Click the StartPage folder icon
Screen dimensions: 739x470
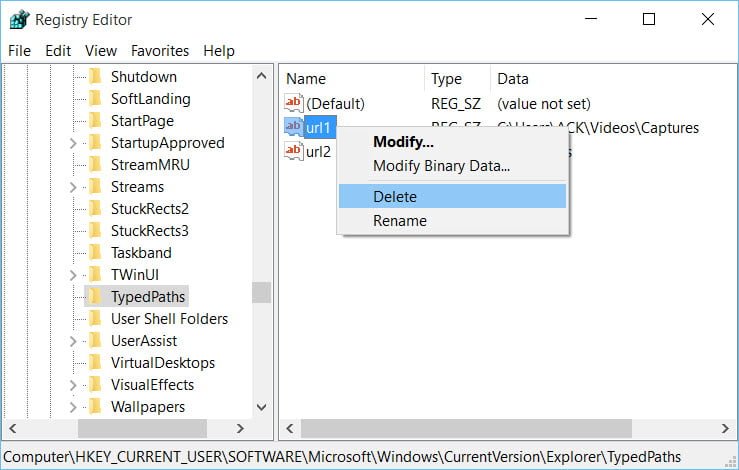click(x=95, y=121)
